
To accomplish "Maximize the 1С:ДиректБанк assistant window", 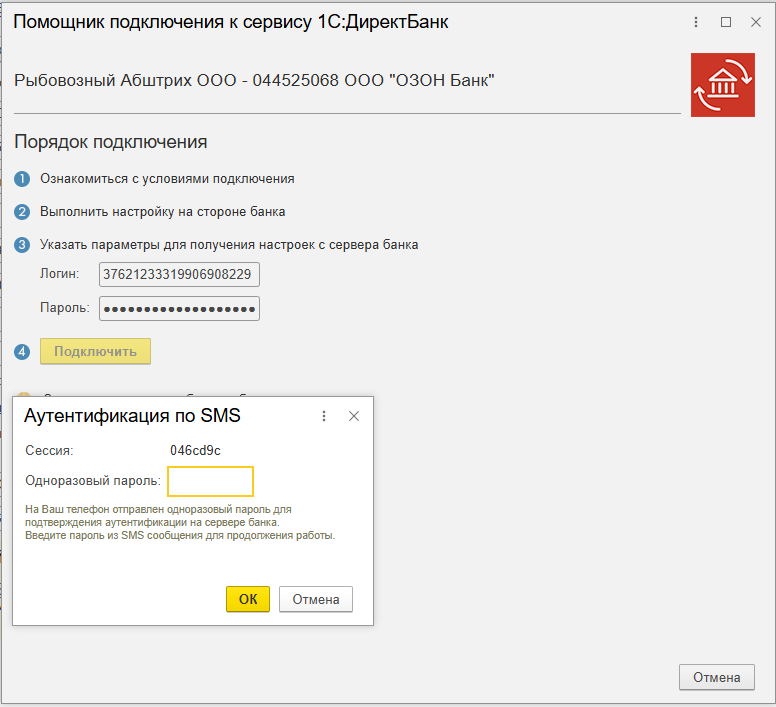I will tap(726, 22).
